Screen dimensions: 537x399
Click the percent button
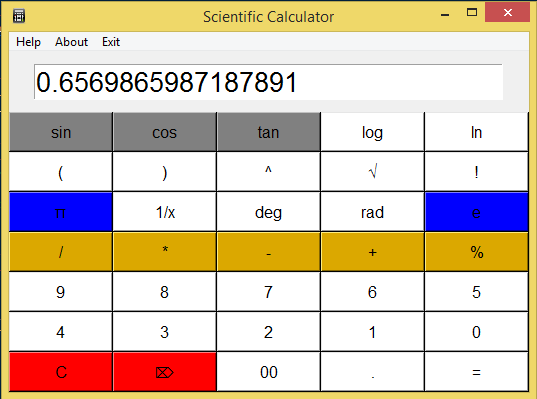(x=476, y=252)
